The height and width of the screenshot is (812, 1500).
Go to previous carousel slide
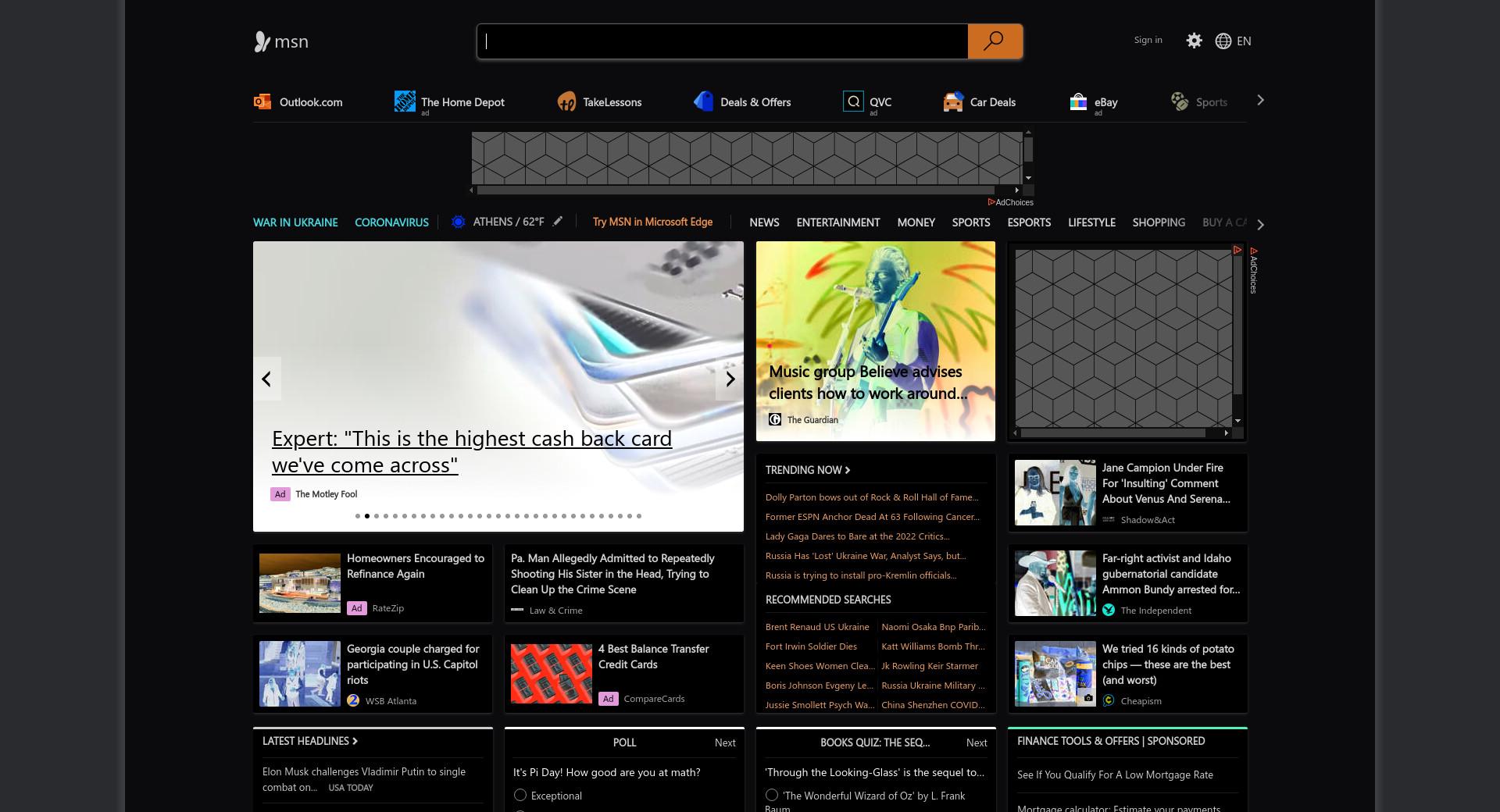point(266,379)
